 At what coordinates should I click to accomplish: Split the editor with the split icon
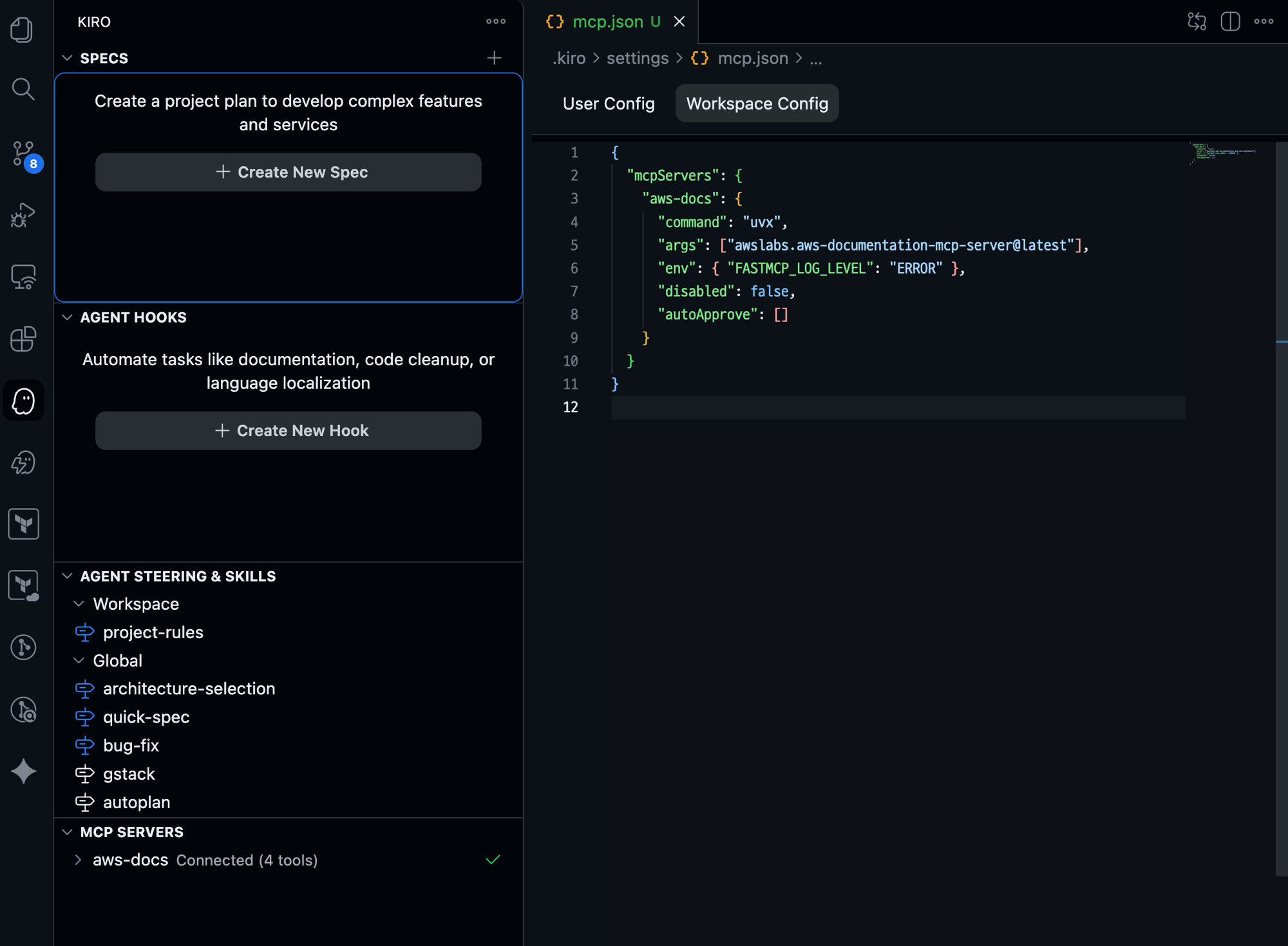[x=1230, y=21]
